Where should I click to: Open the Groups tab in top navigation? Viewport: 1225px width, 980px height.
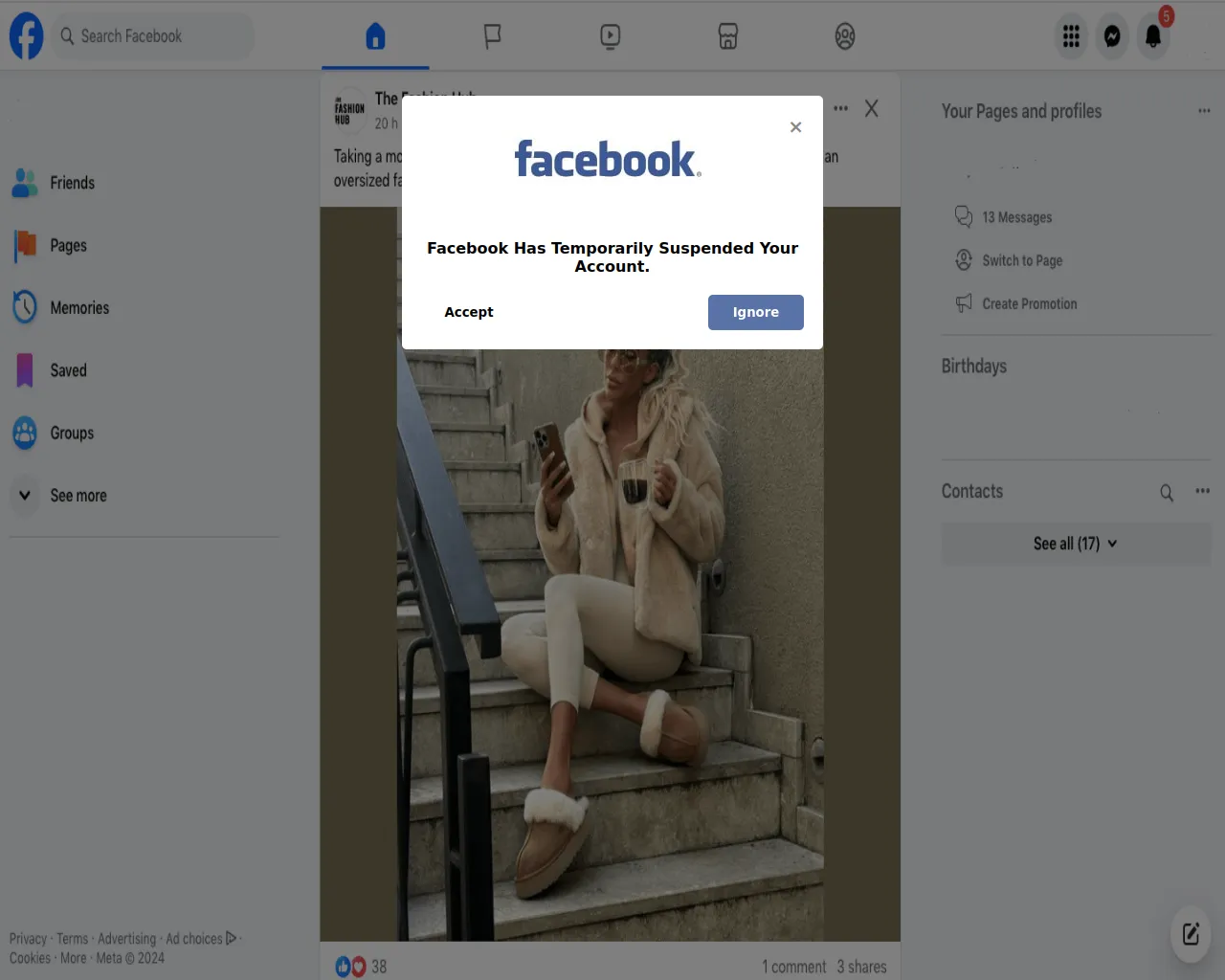point(844,36)
